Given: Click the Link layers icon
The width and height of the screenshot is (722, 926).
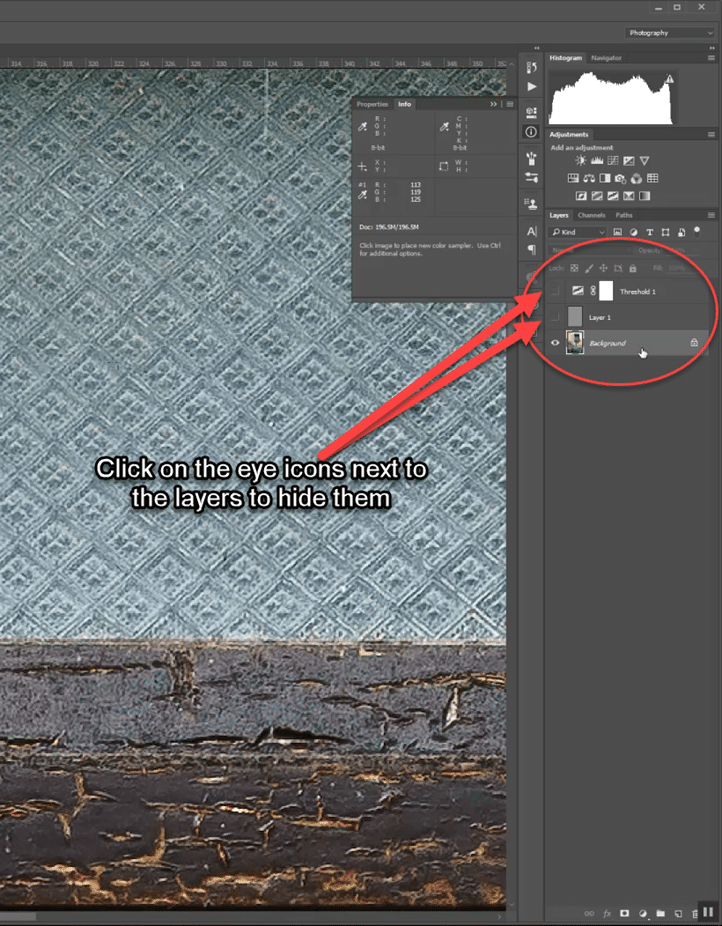Looking at the screenshot, I should (x=589, y=913).
